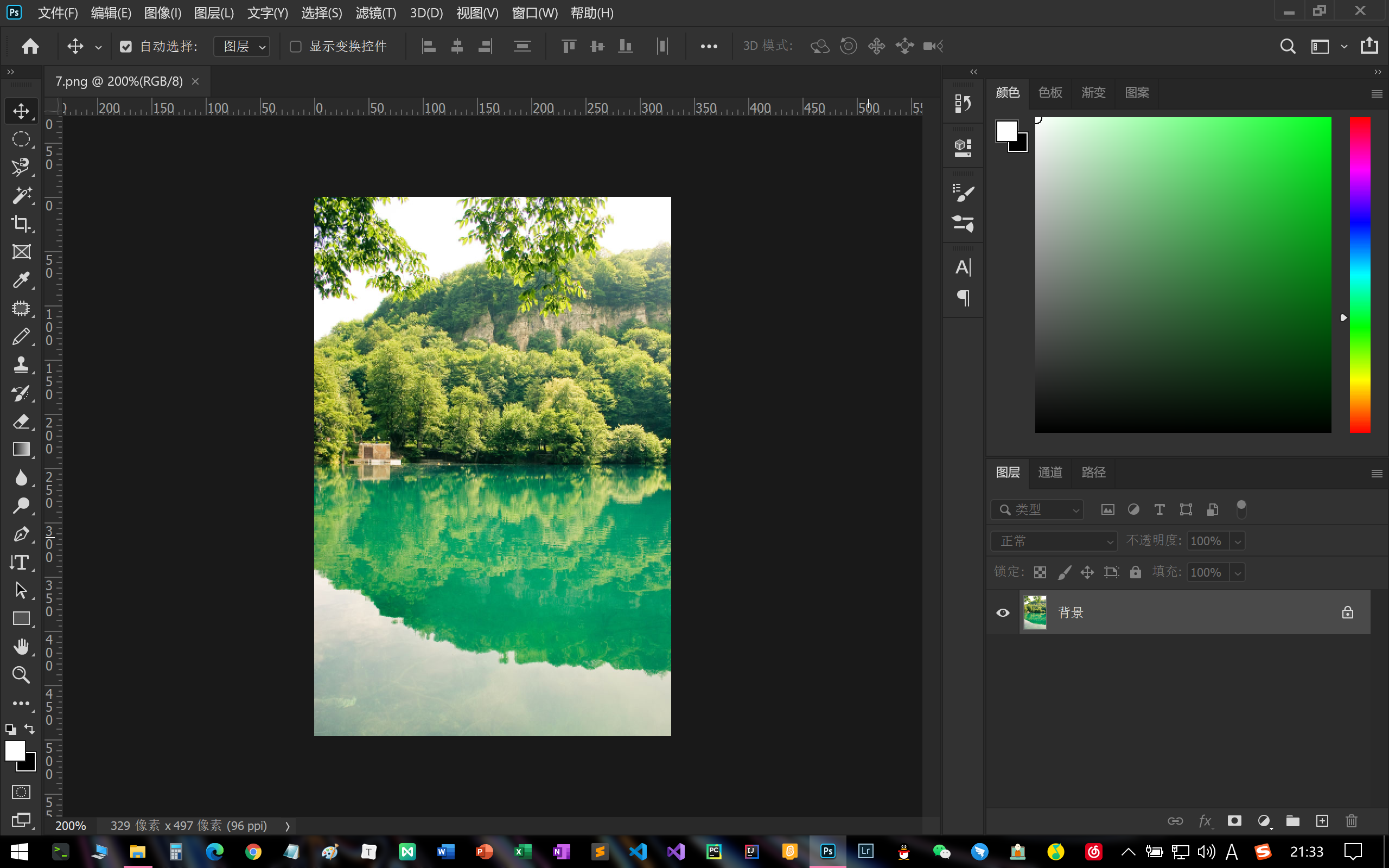This screenshot has height=868, width=1389.
Task: Expand the workspace switcher dropdown
Action: pos(1343,47)
